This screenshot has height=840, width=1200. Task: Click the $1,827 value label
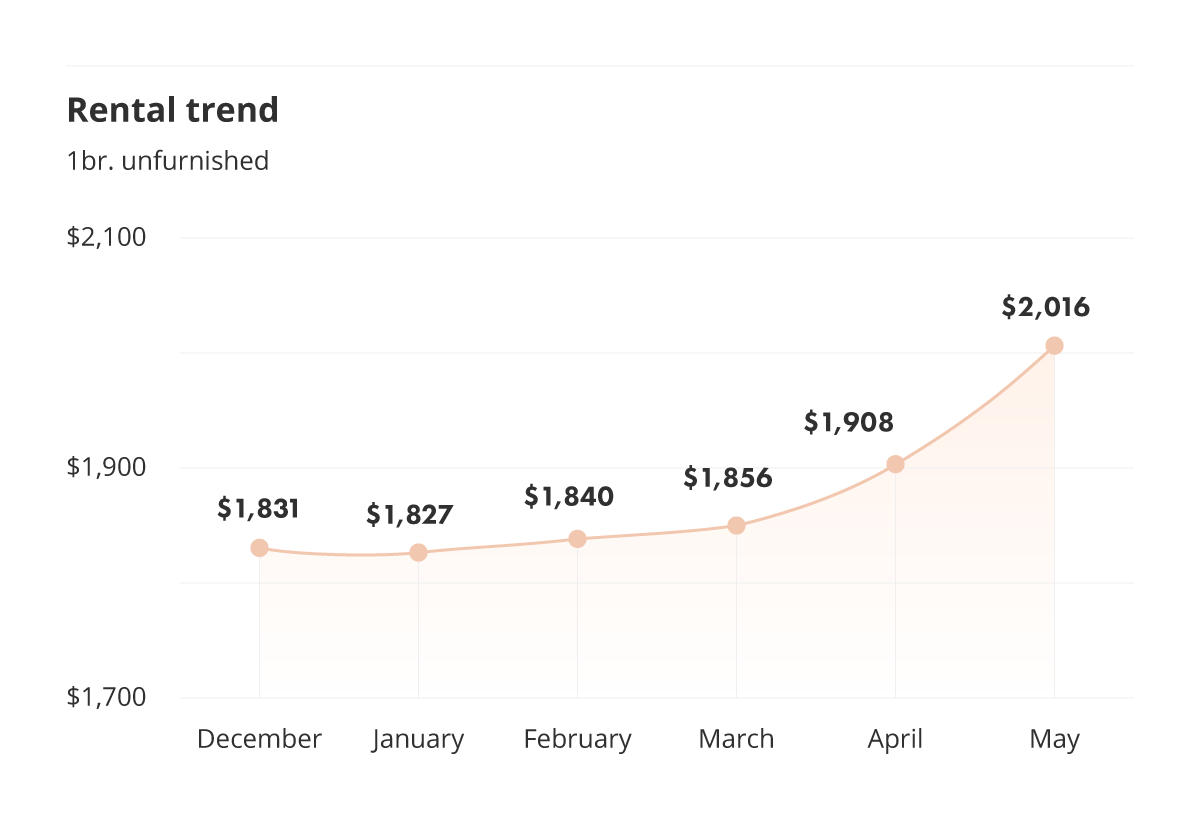tap(410, 515)
